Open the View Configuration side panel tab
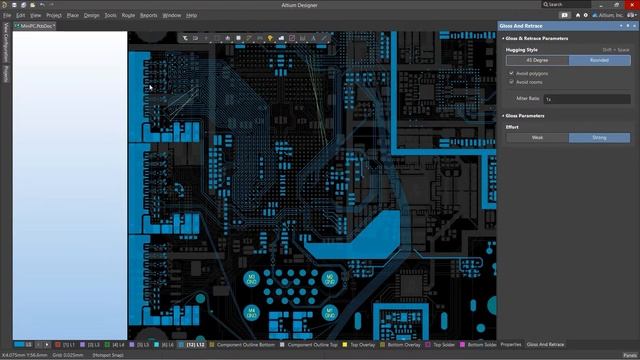Viewport: 640px width, 360px height. point(6,42)
